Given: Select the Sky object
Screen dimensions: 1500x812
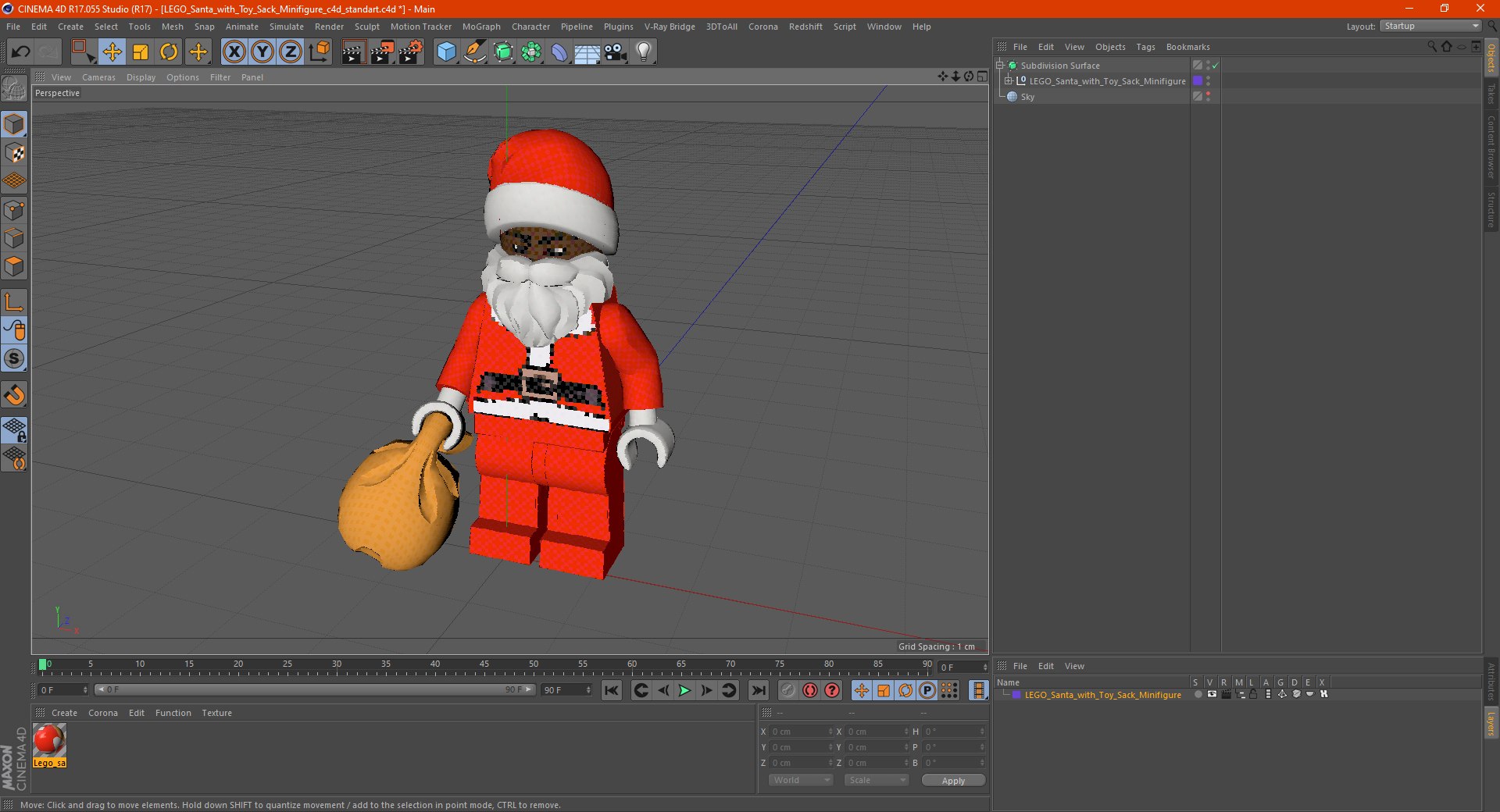Looking at the screenshot, I should pyautogui.click(x=1027, y=97).
